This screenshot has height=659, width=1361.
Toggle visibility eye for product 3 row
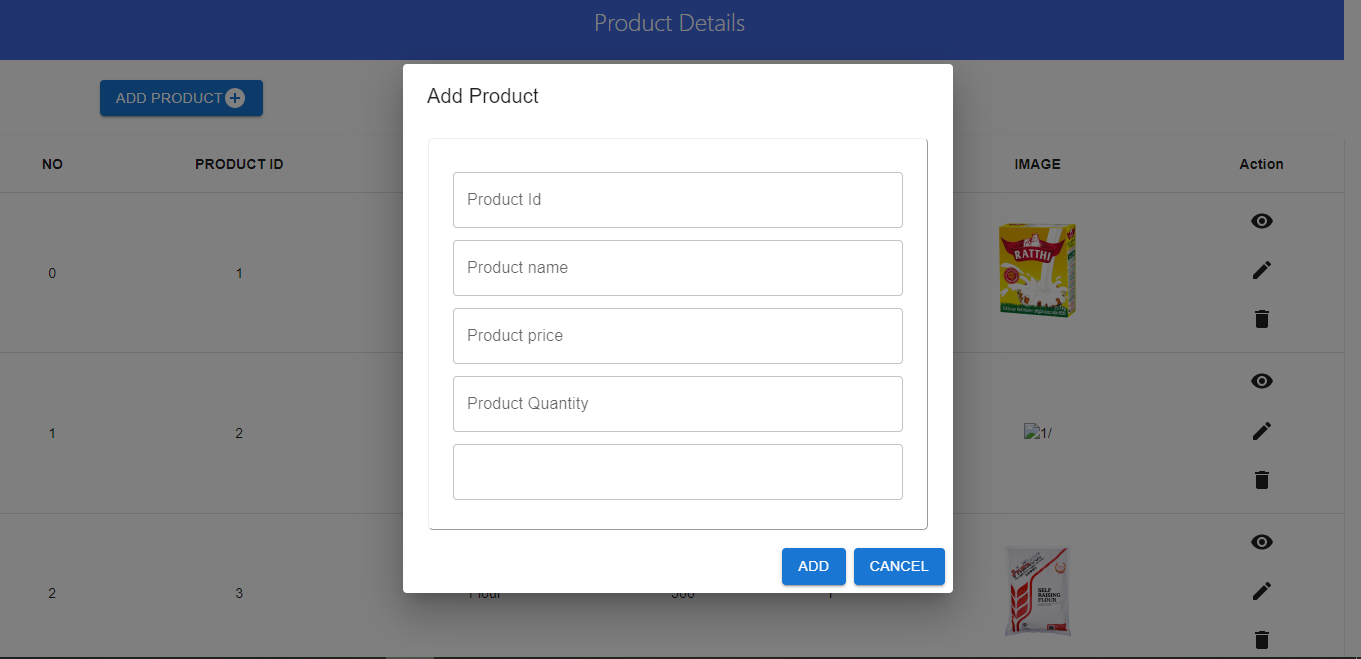click(x=1261, y=541)
